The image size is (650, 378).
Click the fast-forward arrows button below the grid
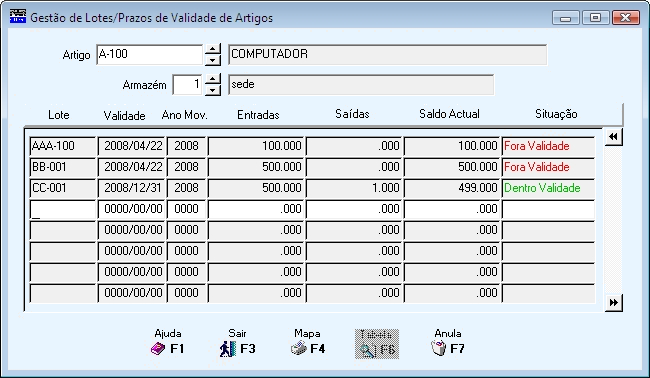pos(614,303)
